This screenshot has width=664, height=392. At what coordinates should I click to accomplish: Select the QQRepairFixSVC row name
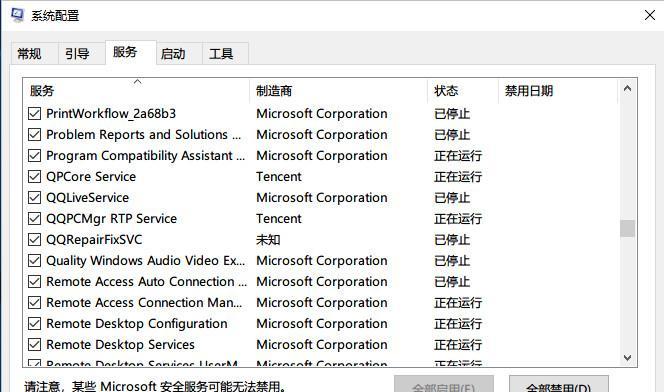point(94,240)
